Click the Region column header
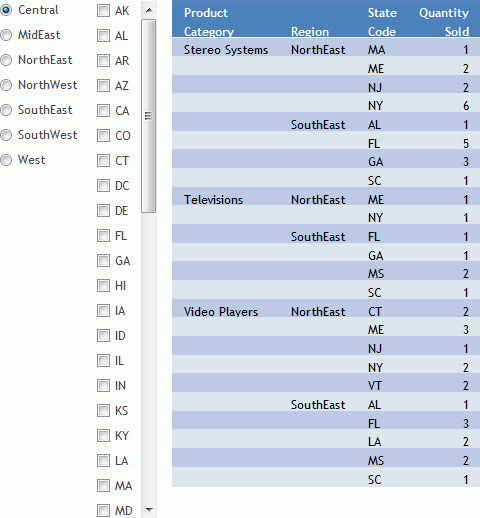The height and width of the screenshot is (518, 480). pos(310,32)
